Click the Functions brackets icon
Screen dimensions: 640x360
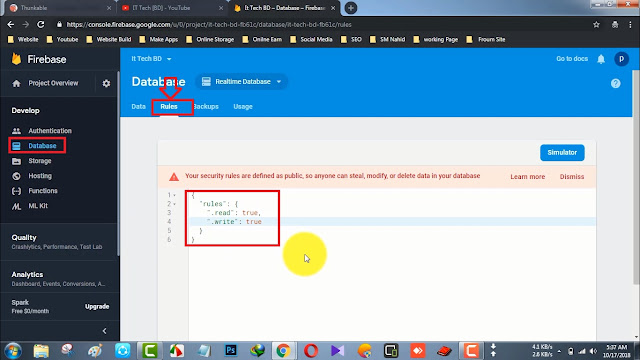(16, 191)
